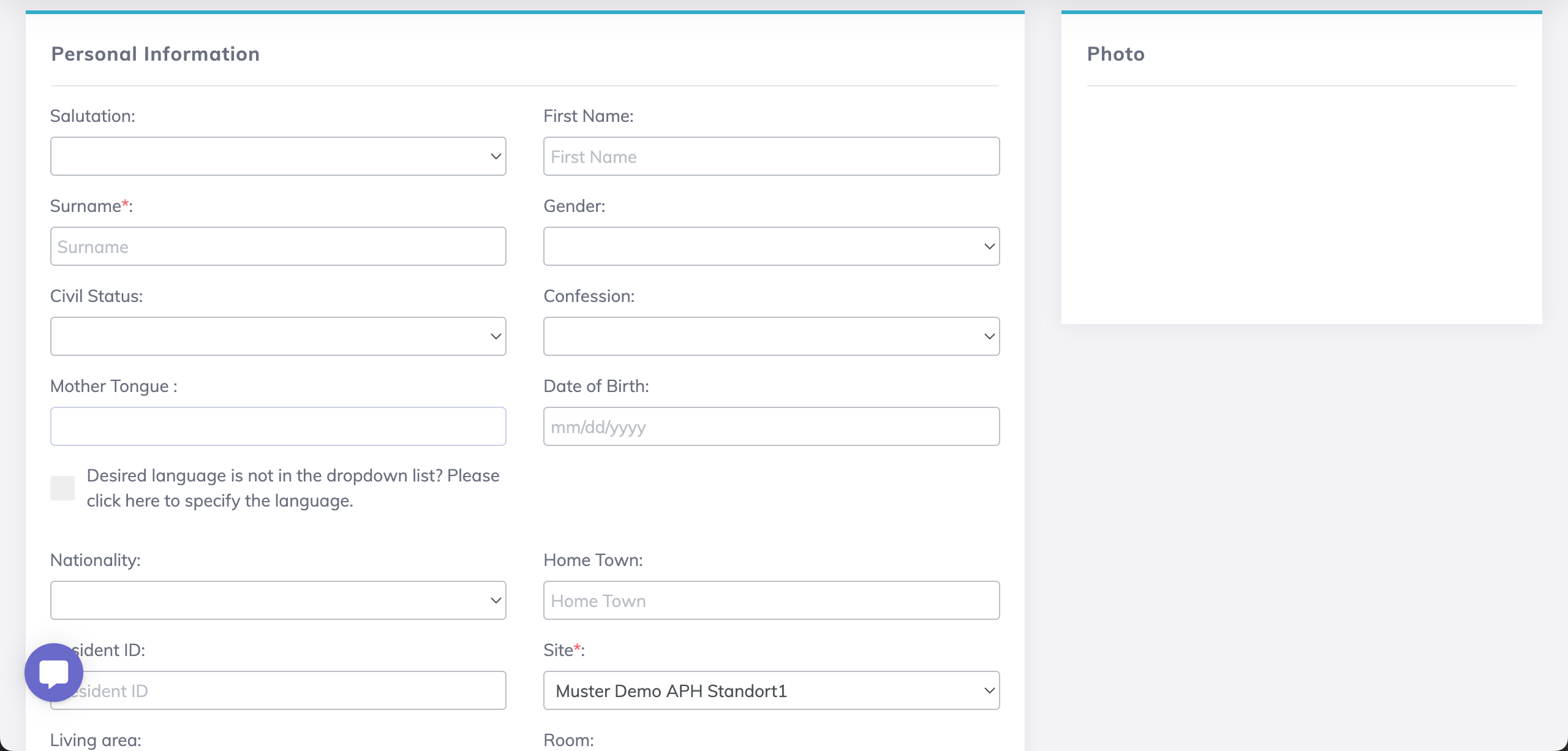
Task: Click the Site dropdown chevron arrow
Action: (989, 690)
